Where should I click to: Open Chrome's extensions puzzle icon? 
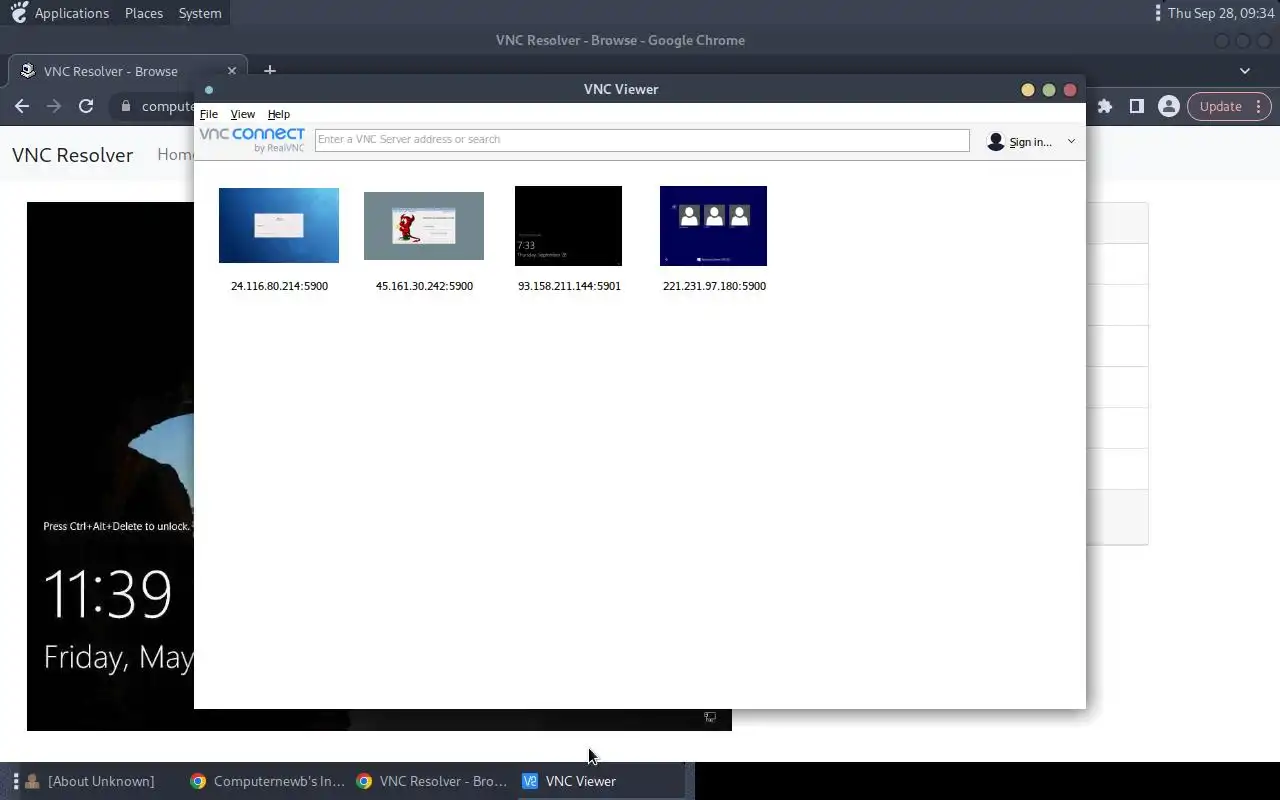1105,106
